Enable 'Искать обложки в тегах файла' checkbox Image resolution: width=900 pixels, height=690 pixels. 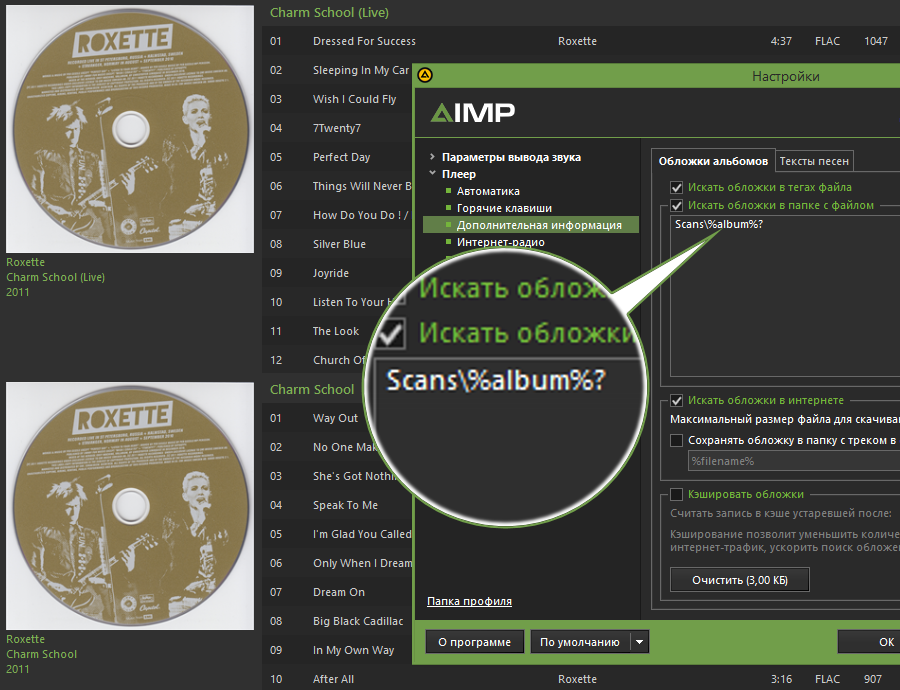click(x=676, y=187)
